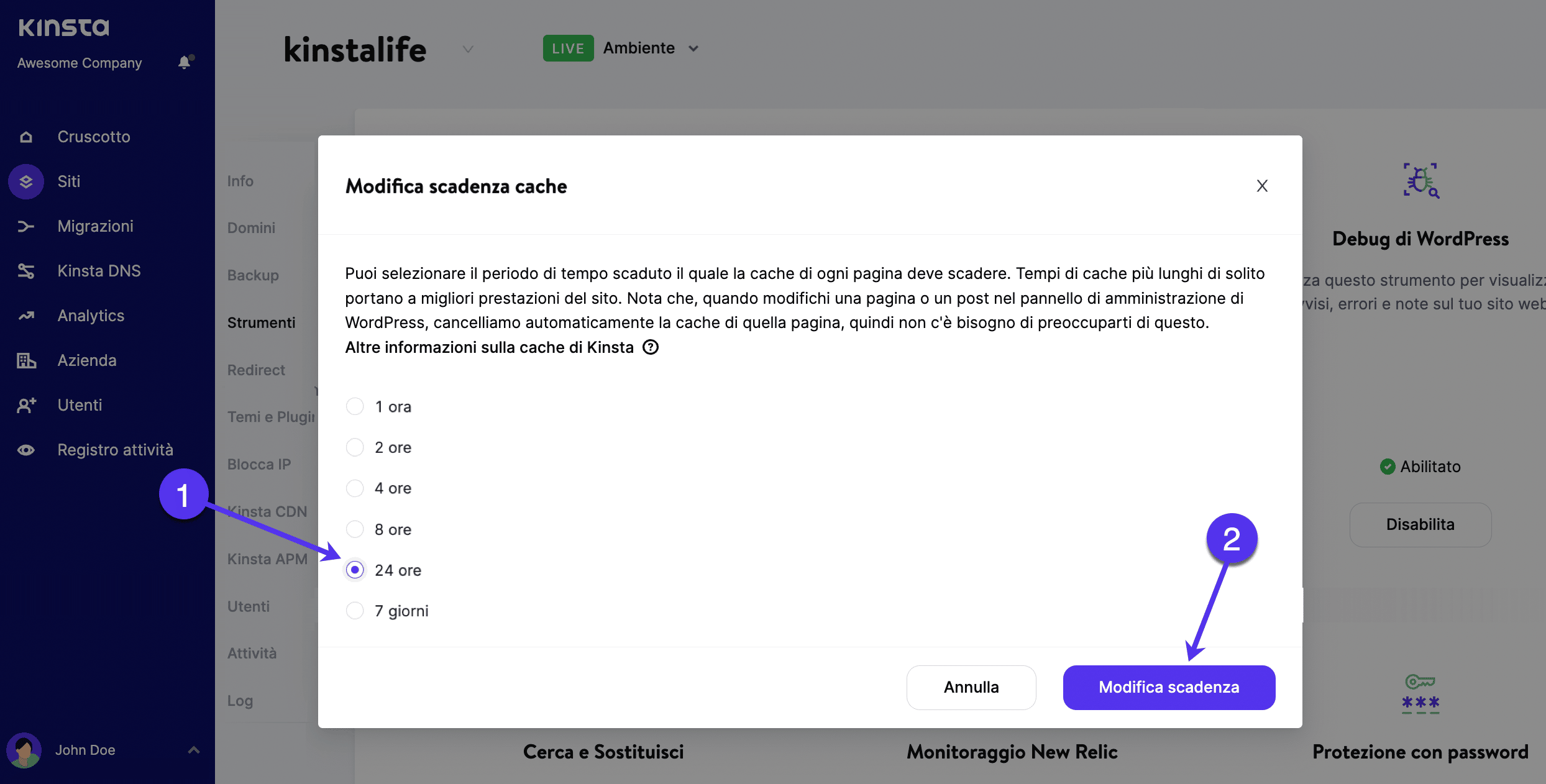
Task: Open the Cruscotto home icon
Action: coord(26,136)
